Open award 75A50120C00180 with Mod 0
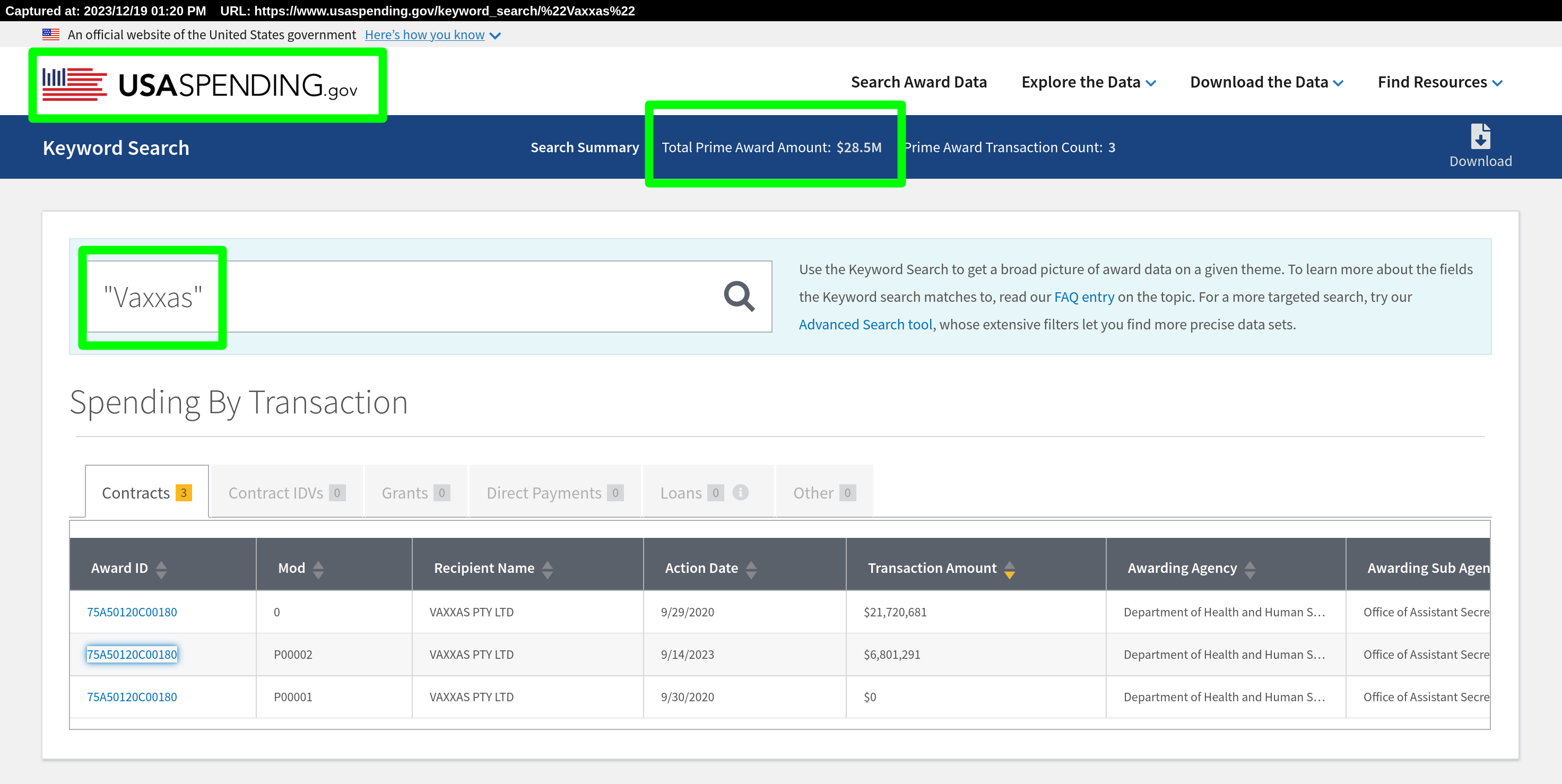This screenshot has height=784, width=1562. 132,612
